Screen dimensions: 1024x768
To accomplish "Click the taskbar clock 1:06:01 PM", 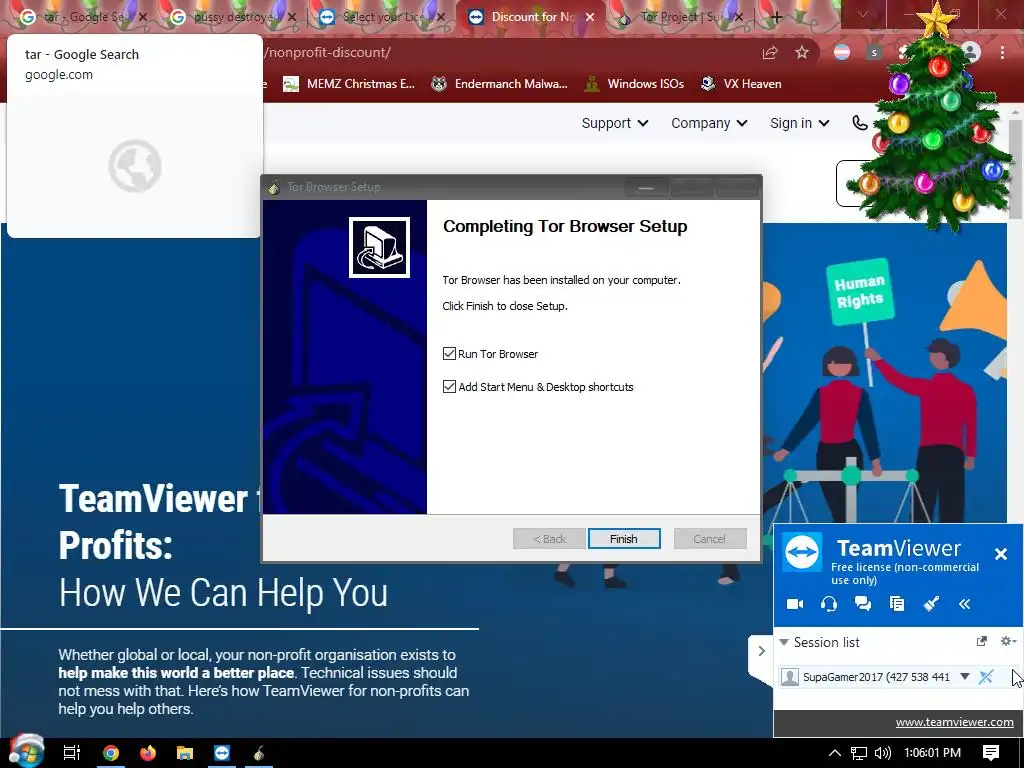I will click(x=933, y=753).
